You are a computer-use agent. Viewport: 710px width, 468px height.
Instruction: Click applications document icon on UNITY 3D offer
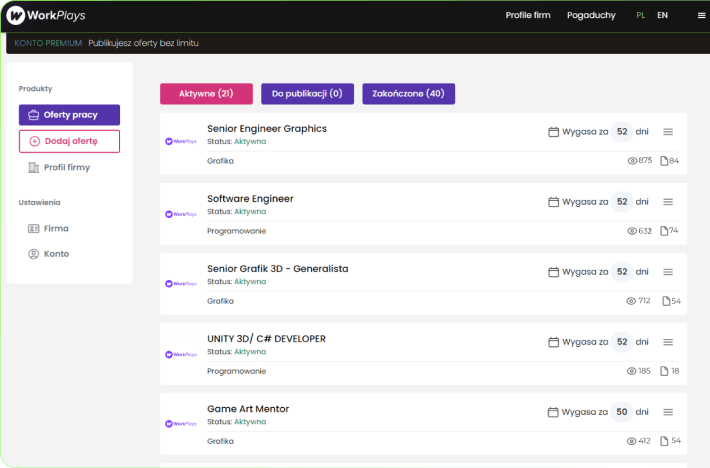coord(664,371)
